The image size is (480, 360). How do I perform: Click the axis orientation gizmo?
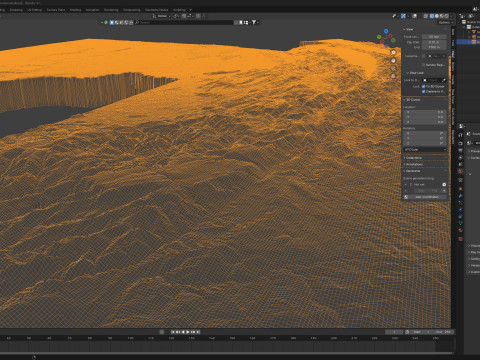[386, 37]
